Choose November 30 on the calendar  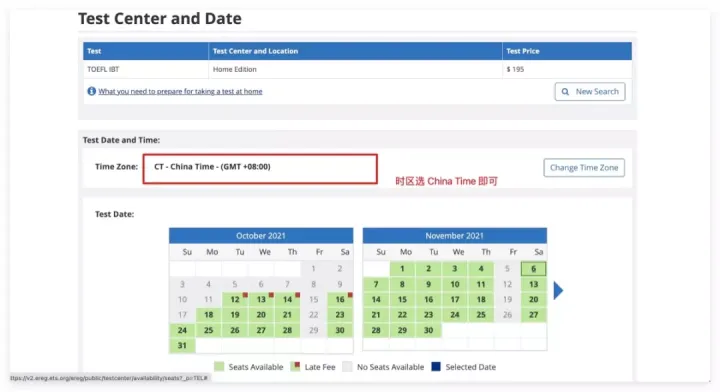point(428,330)
